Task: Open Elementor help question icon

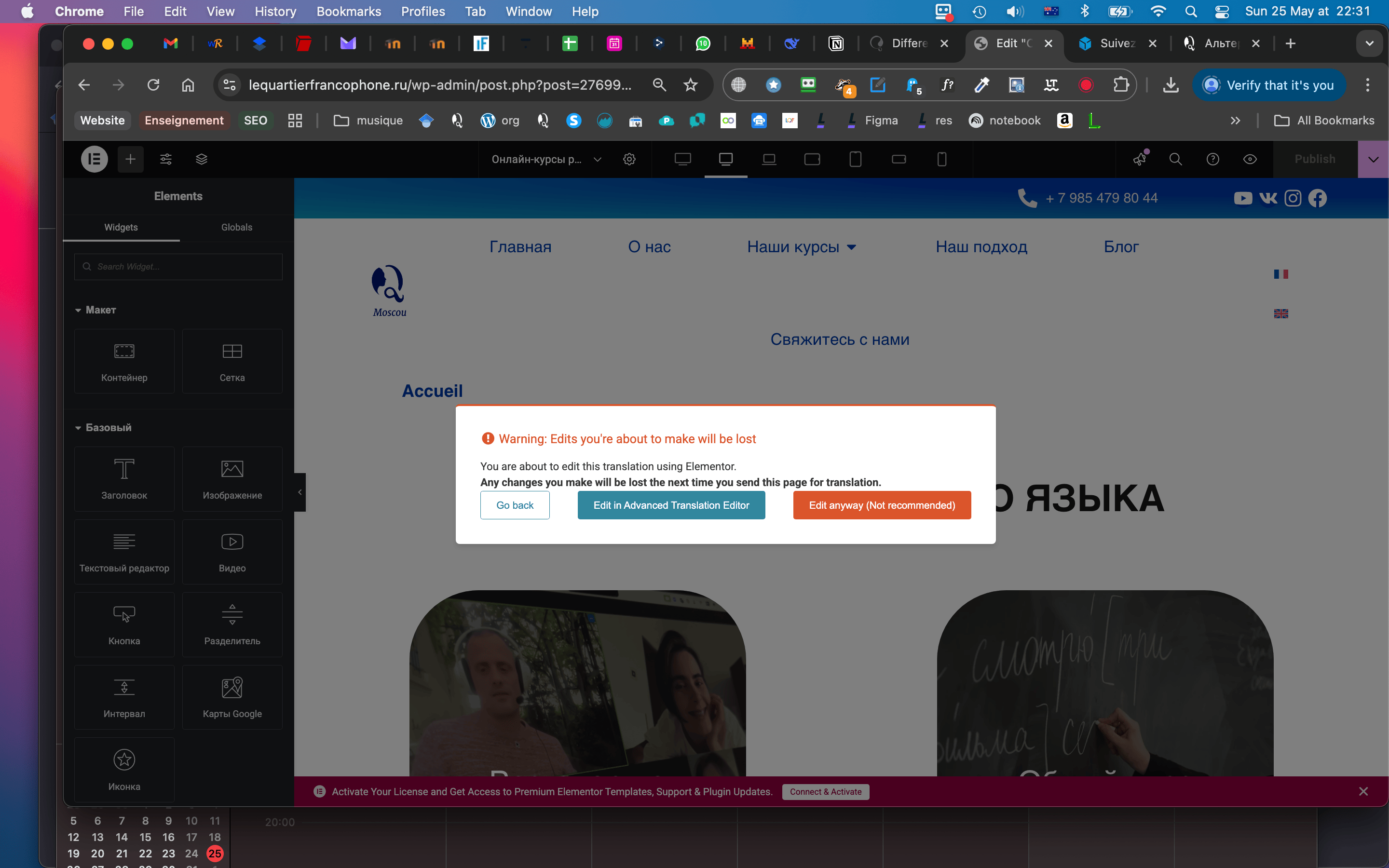Action: (x=1213, y=159)
